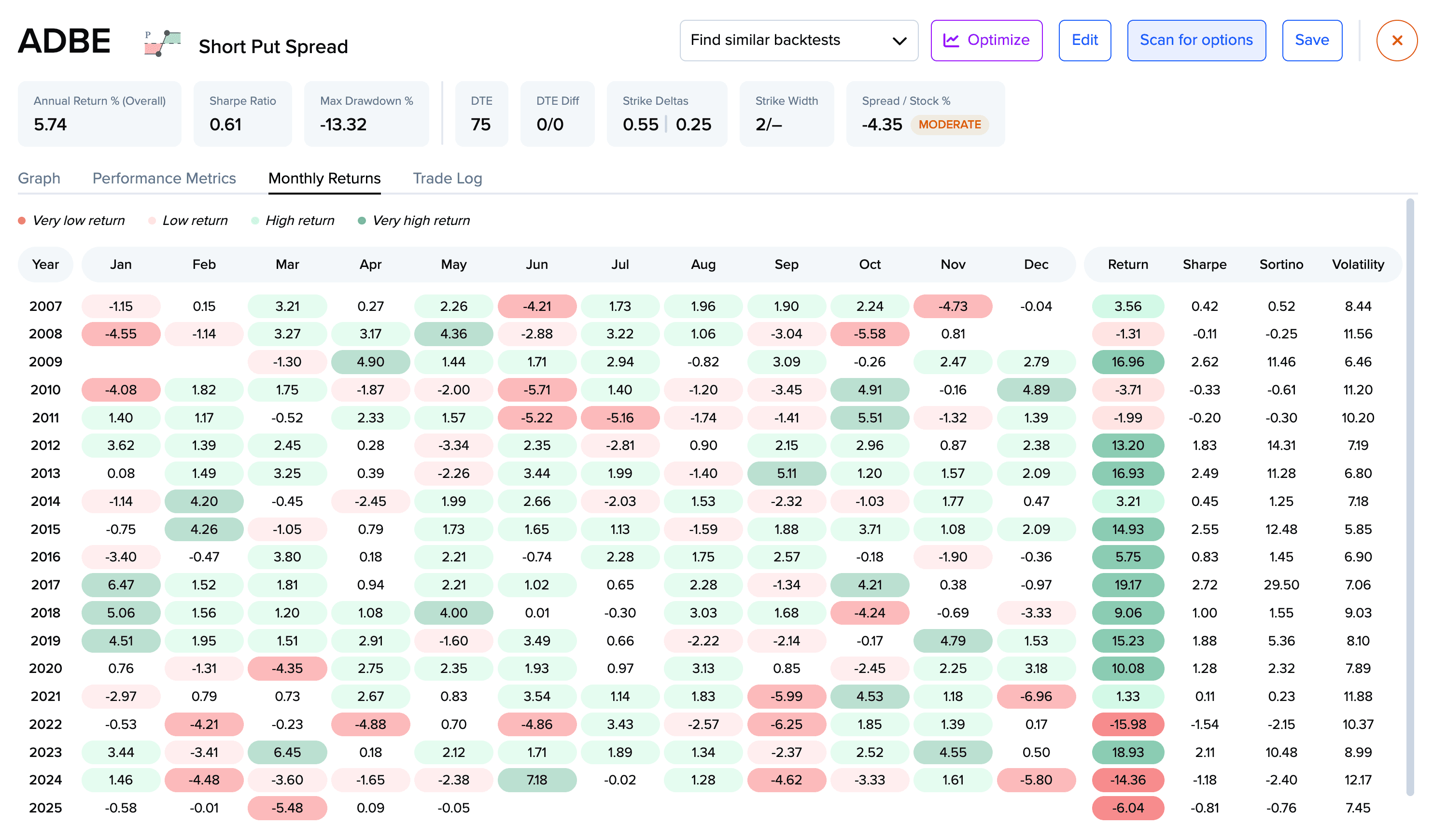Open the Find similar backtests dropdown

tap(799, 41)
